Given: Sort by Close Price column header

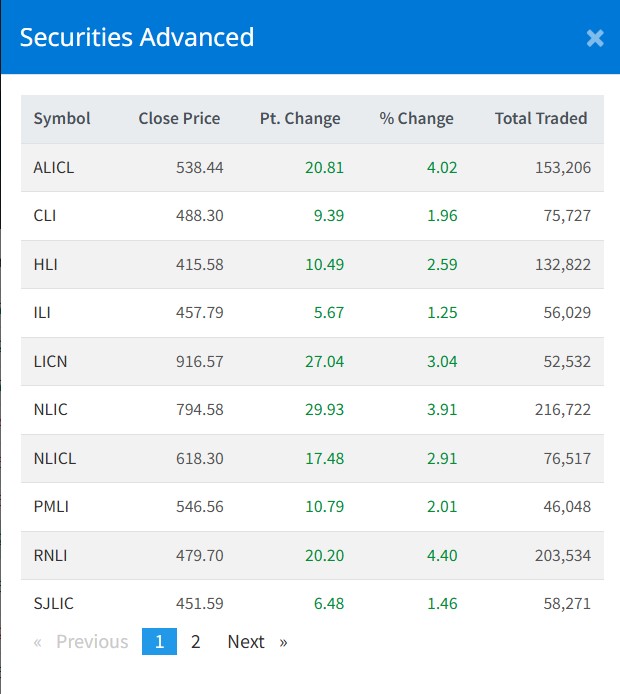Looking at the screenshot, I should tap(179, 118).
